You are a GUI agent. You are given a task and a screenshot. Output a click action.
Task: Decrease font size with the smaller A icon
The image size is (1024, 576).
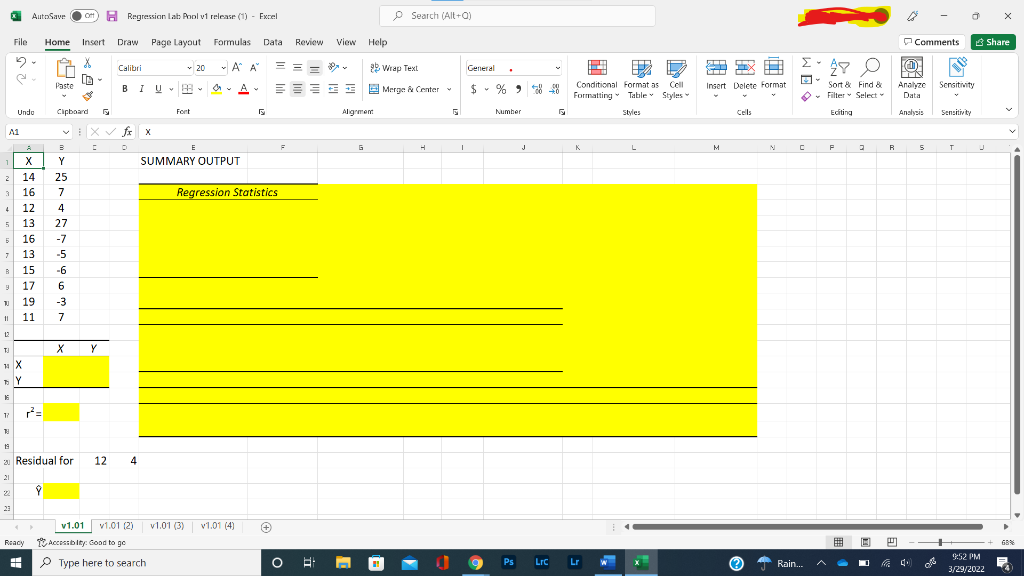tap(255, 67)
